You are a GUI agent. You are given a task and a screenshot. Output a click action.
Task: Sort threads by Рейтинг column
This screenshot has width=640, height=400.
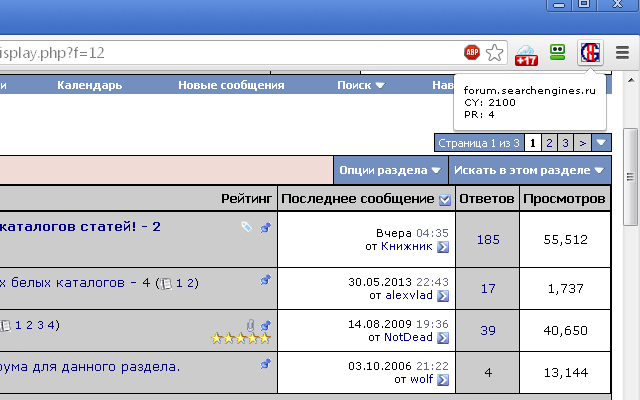coord(246,199)
